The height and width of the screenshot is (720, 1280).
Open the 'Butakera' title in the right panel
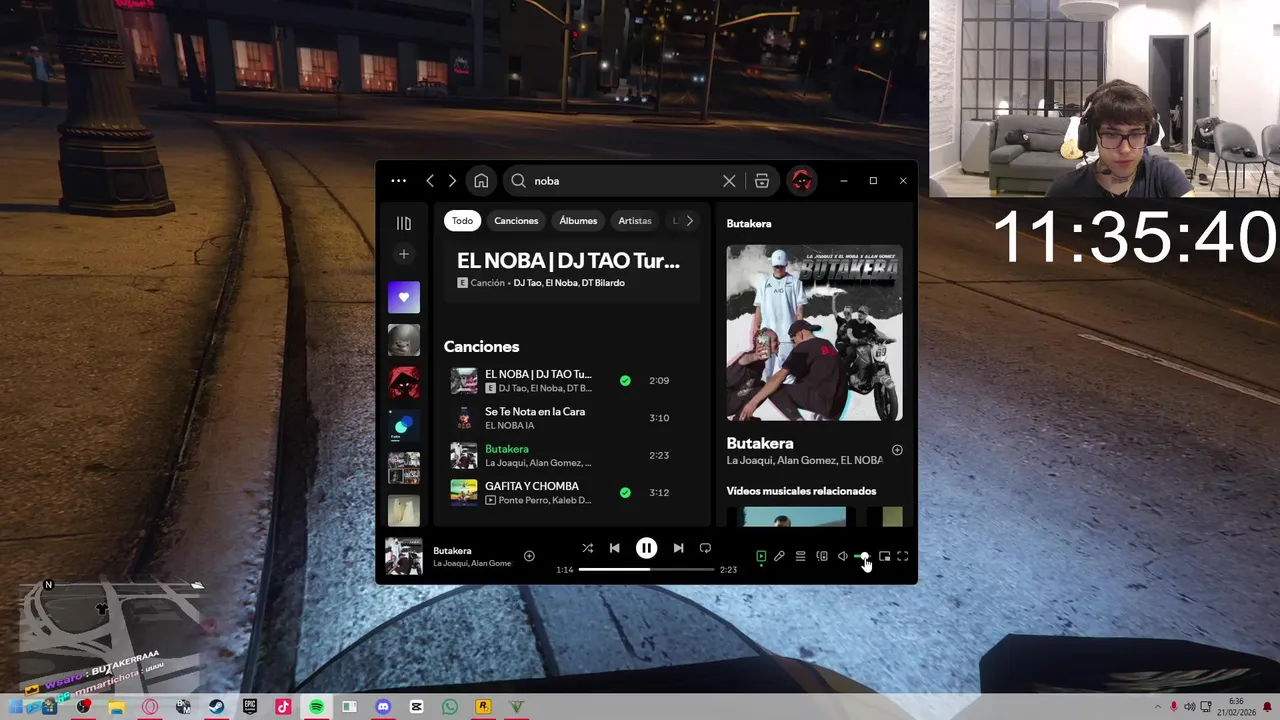(x=760, y=443)
